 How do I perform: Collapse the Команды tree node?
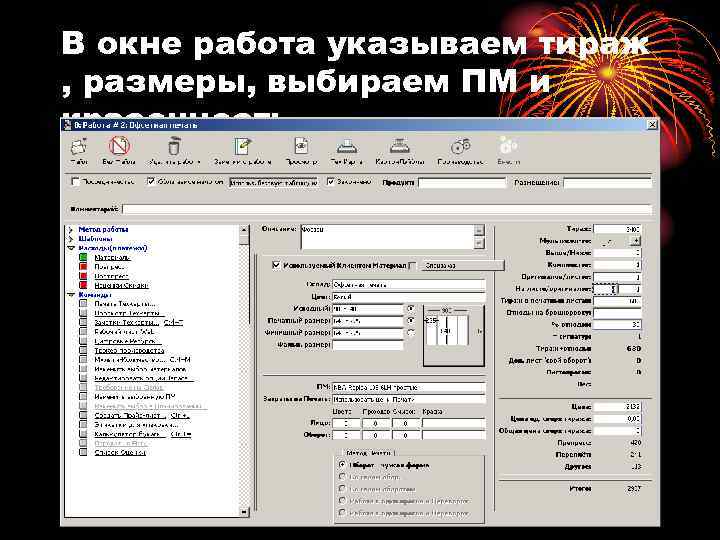(71, 294)
